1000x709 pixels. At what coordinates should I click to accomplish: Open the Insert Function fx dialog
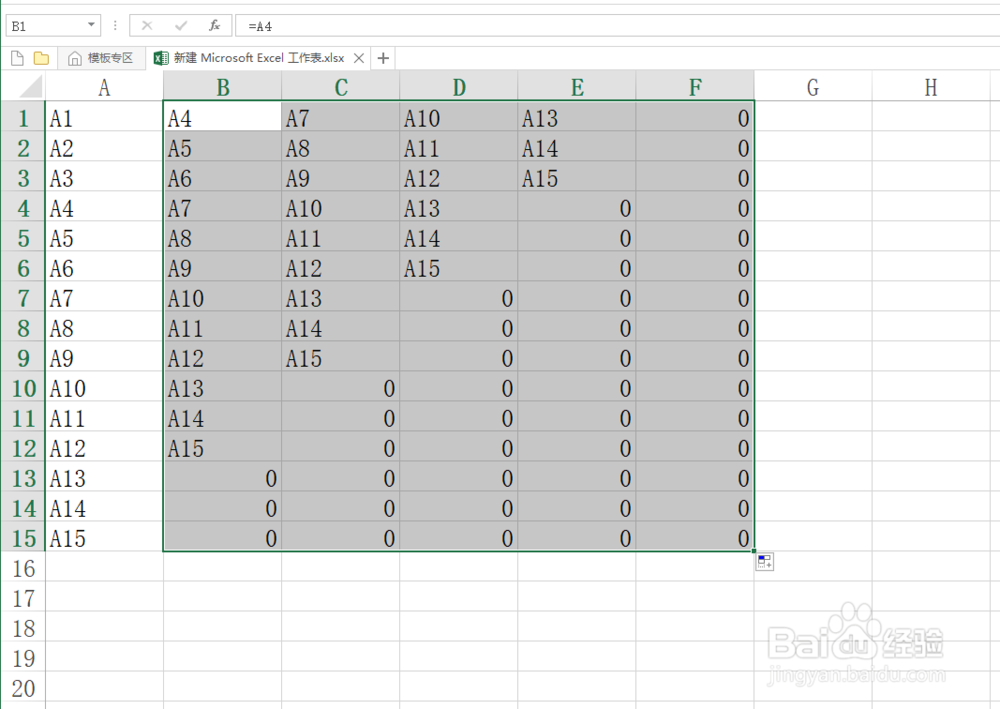(x=215, y=26)
